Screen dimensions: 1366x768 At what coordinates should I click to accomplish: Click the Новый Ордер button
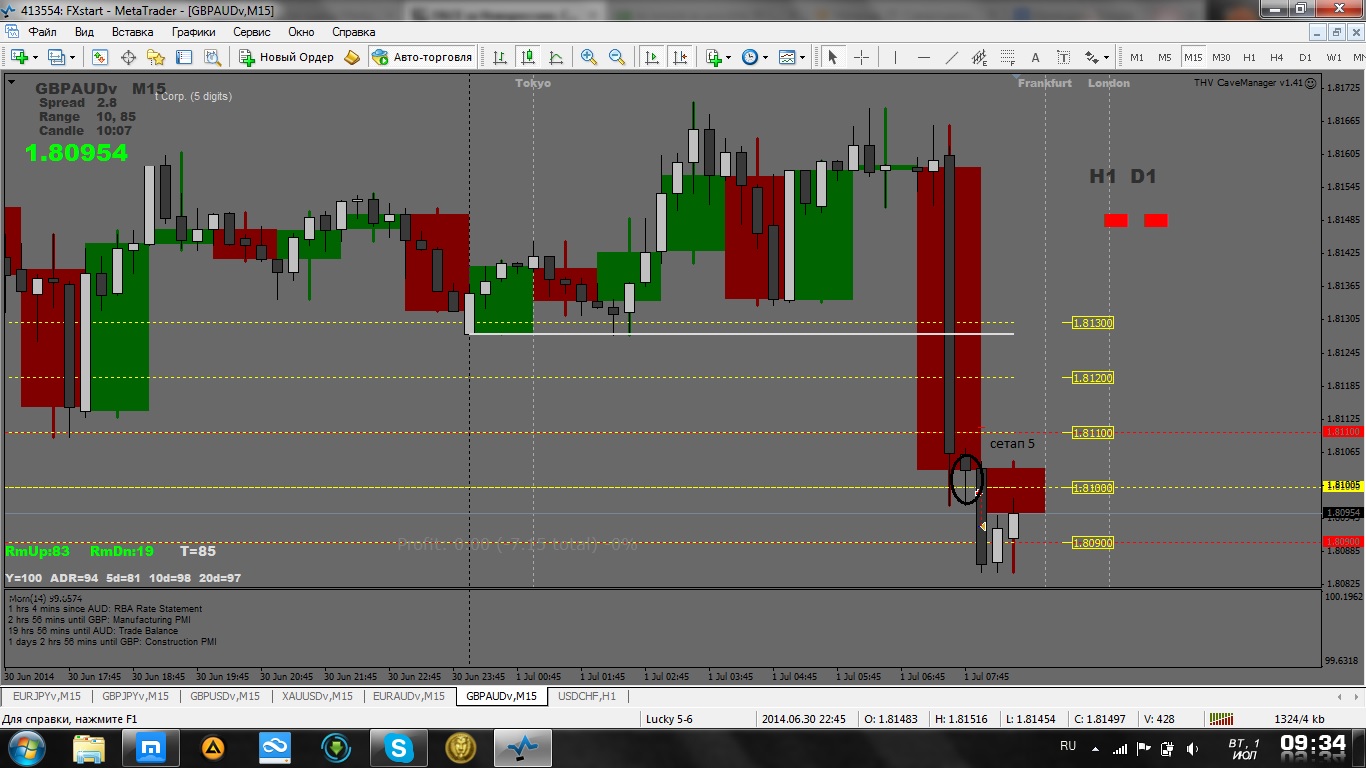tap(287, 57)
